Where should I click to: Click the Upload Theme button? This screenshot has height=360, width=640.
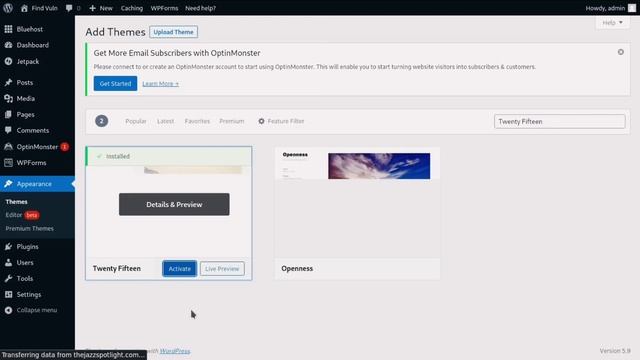tap(173, 32)
